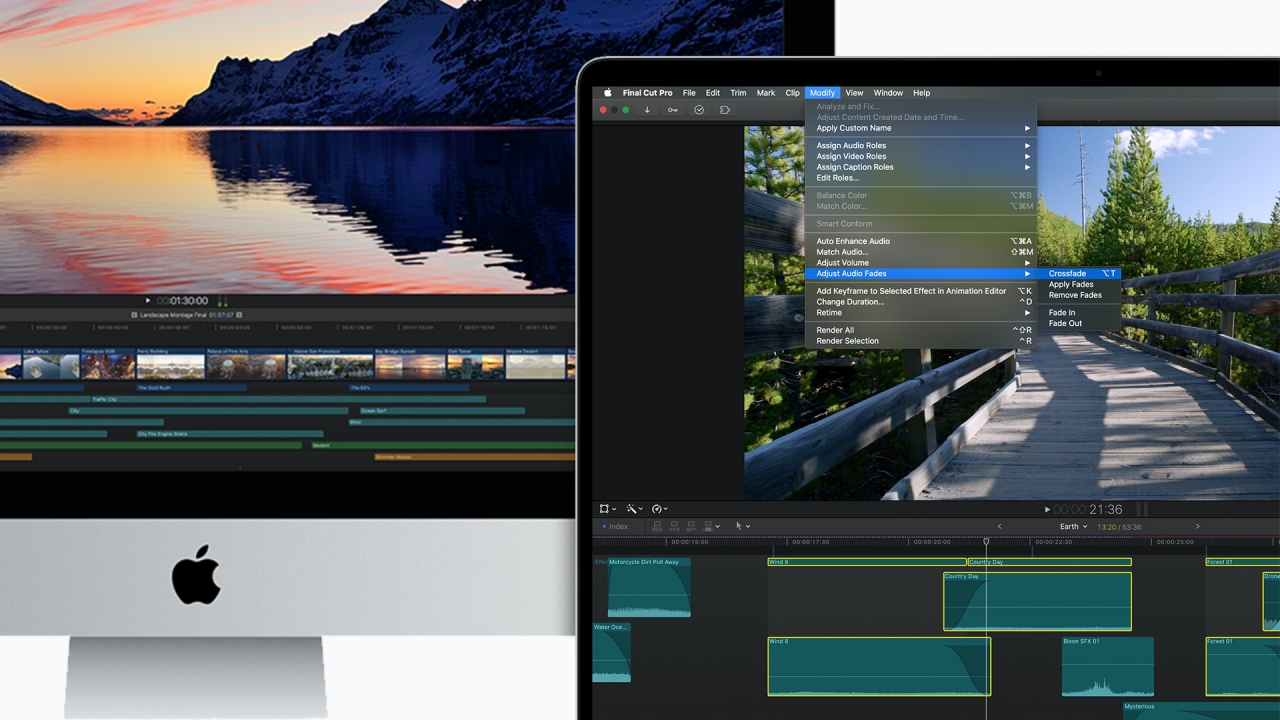Click the share/extensions icon in the toolbar
The image size is (1280, 720).
(725, 110)
